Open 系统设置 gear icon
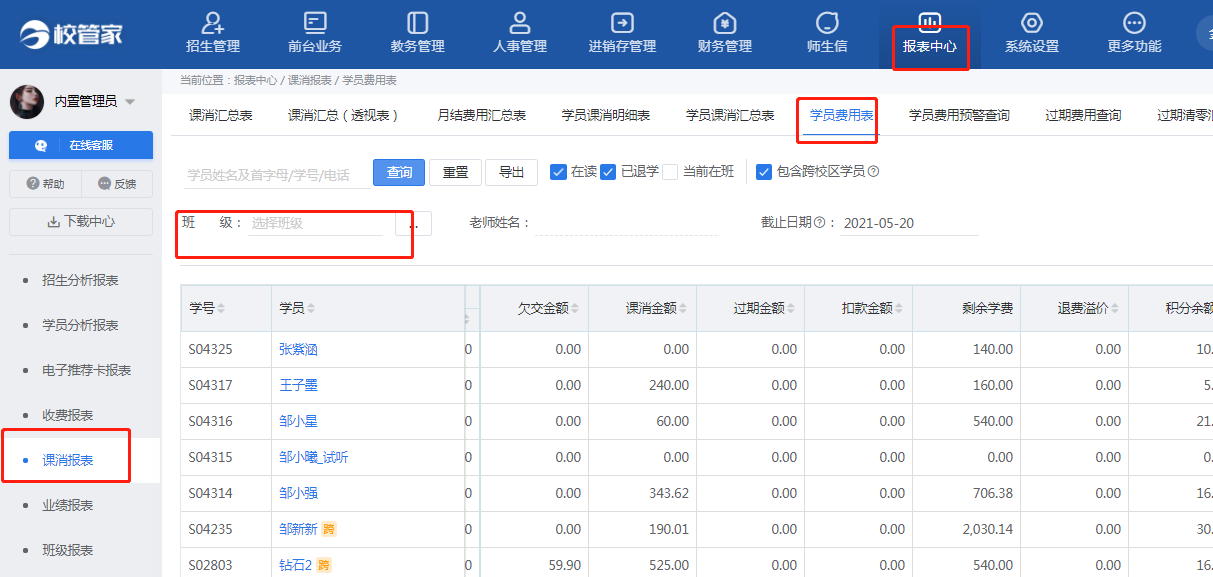 pyautogui.click(x=1032, y=23)
